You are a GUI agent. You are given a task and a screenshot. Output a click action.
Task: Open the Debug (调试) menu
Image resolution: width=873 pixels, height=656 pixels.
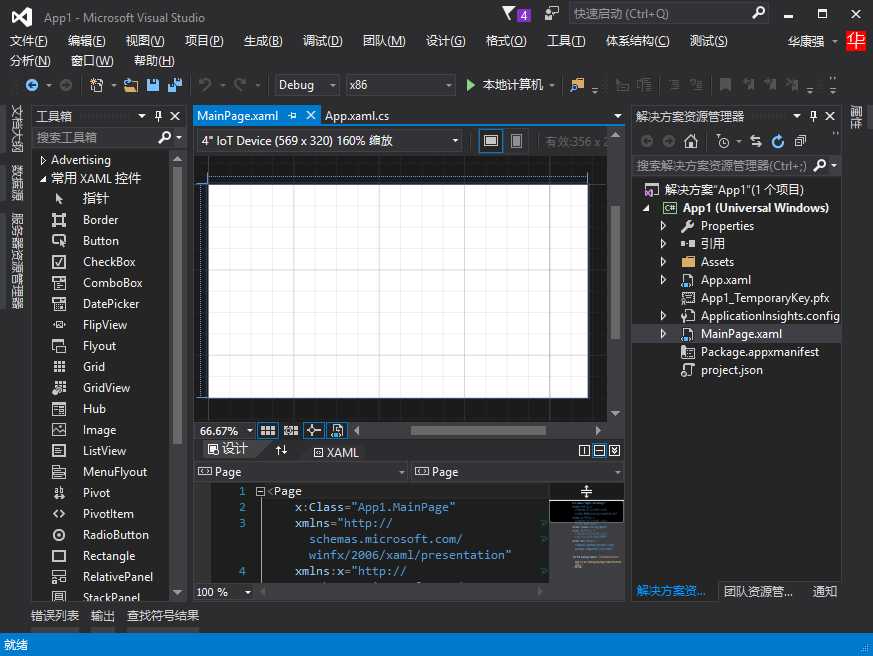click(323, 41)
